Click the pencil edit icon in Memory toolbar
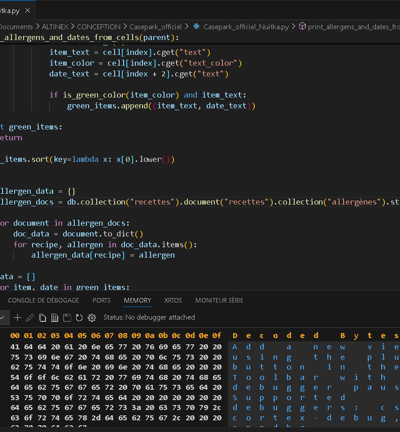Image resolution: width=400 pixels, height=432 pixels. point(30,318)
